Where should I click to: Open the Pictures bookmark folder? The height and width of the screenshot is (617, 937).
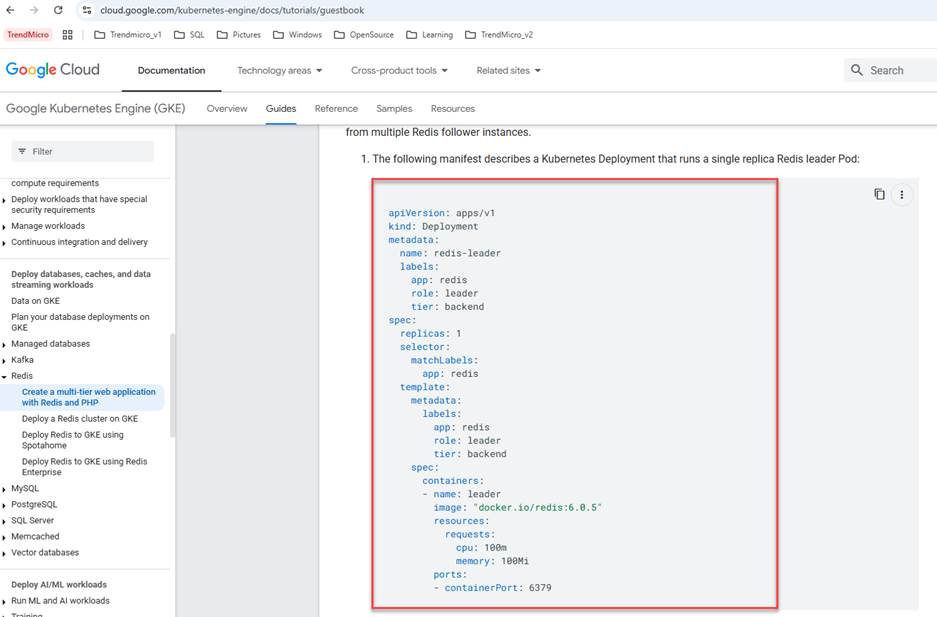point(239,35)
